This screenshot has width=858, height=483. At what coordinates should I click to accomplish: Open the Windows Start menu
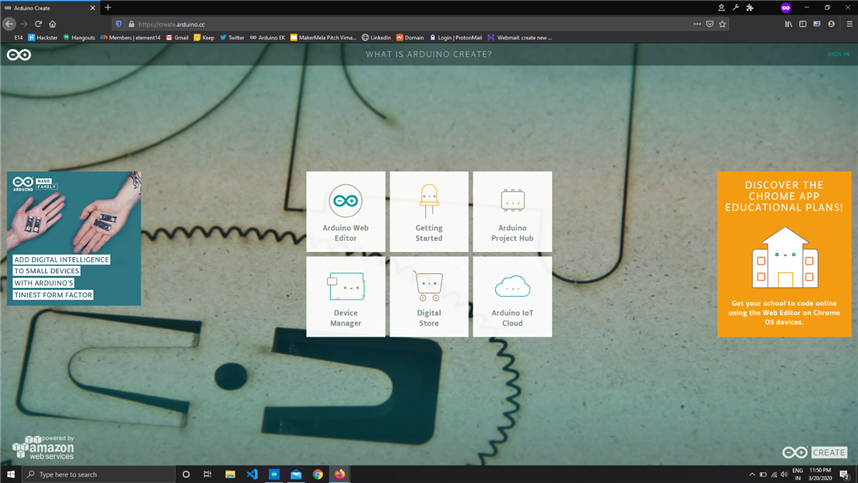[10, 474]
